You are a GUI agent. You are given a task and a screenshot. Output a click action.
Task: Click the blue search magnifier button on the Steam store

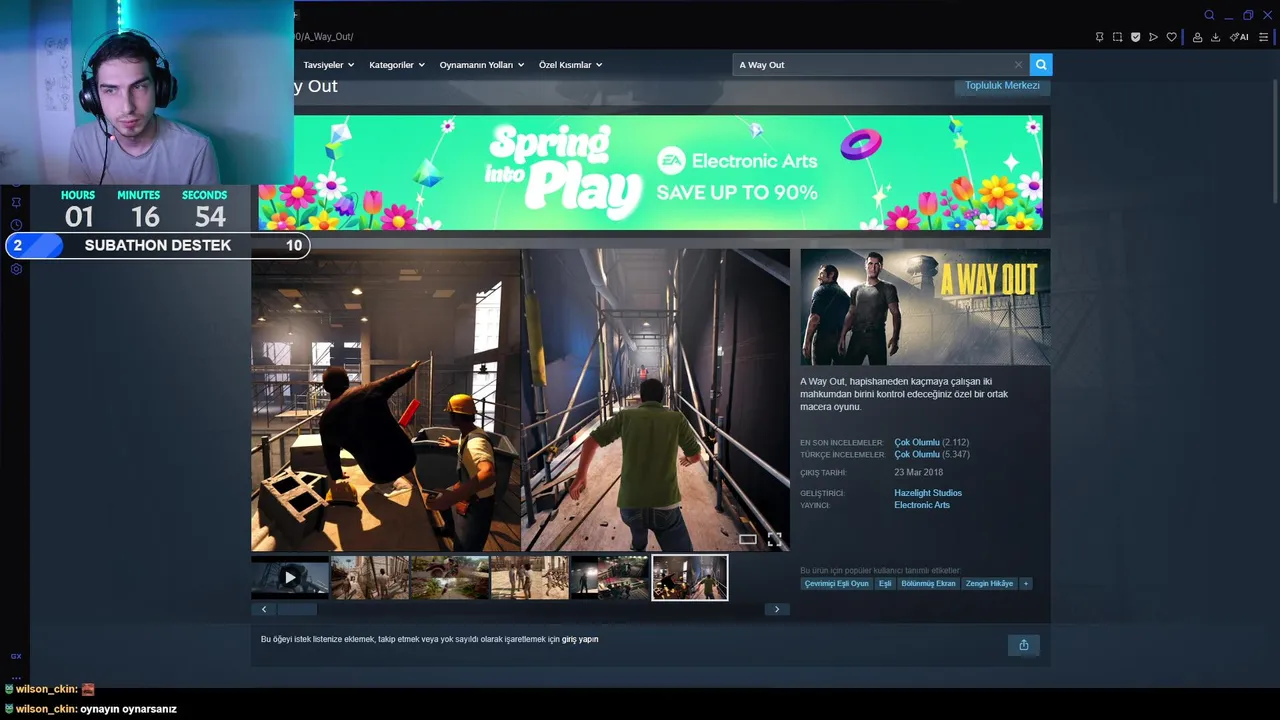click(1041, 65)
